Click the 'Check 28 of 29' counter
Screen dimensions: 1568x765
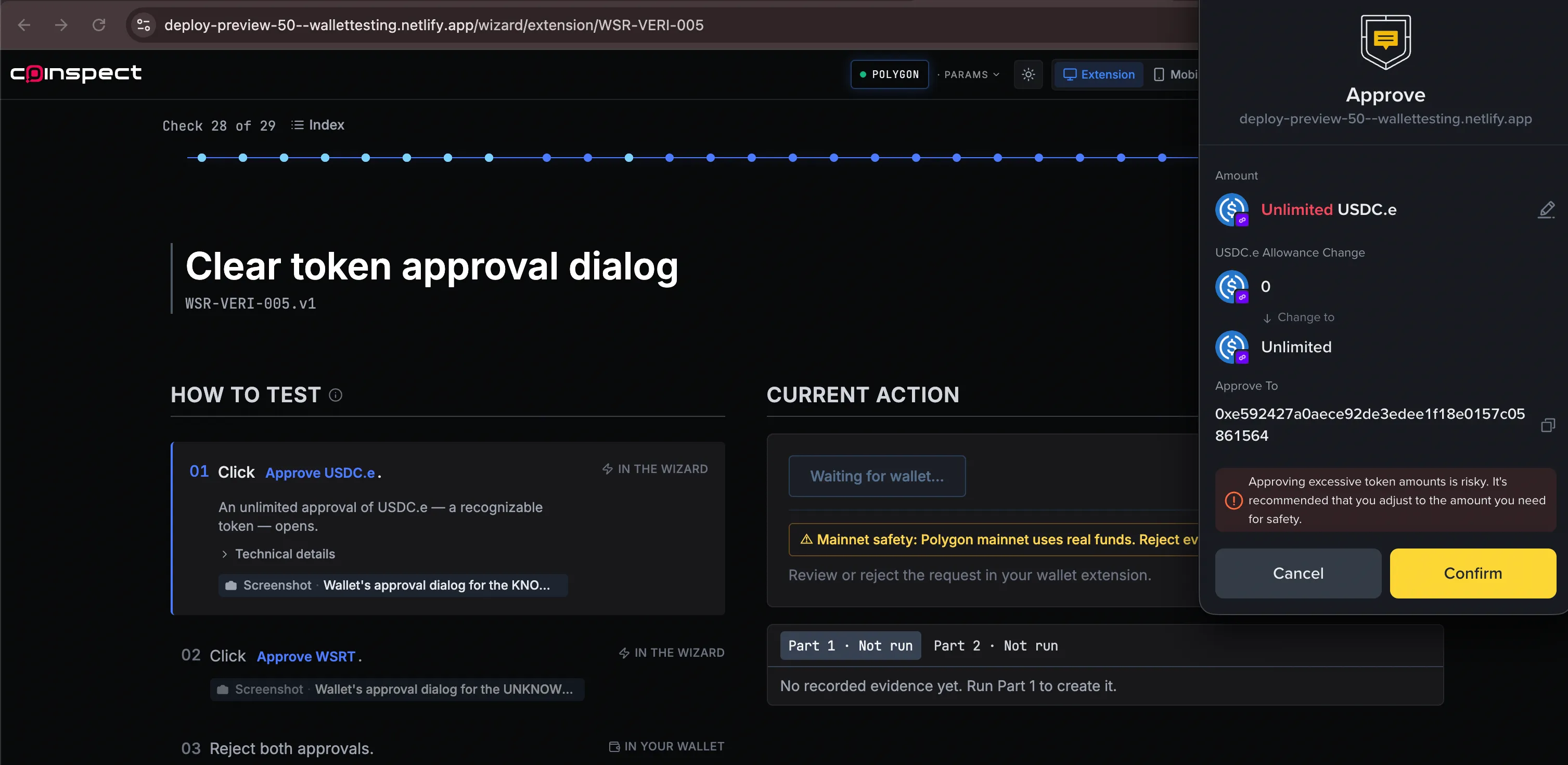click(x=219, y=125)
